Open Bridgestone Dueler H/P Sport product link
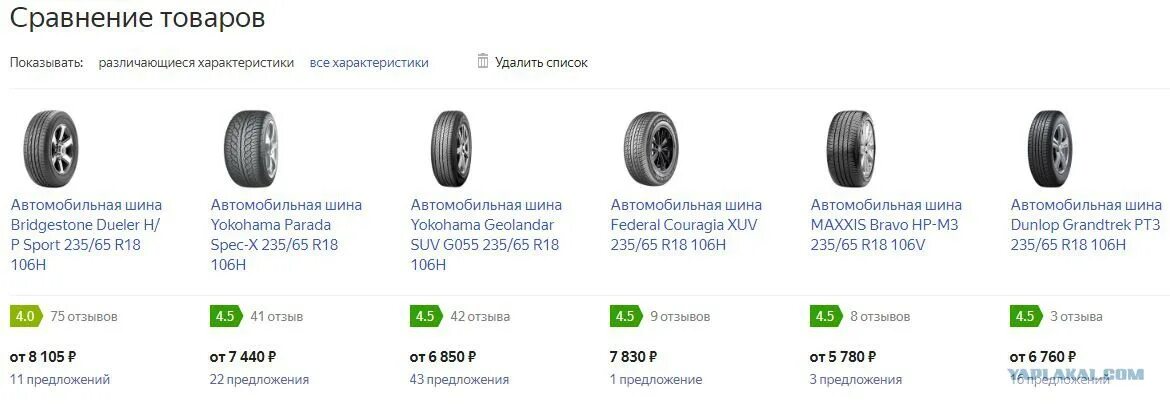1170x404 pixels. pos(86,235)
